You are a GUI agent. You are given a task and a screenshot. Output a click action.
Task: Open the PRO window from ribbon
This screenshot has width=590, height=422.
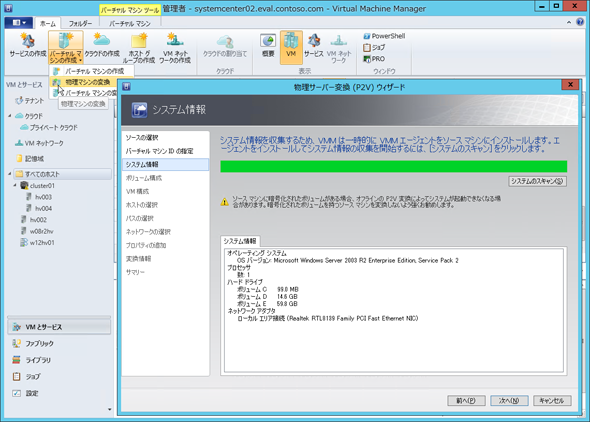(374, 59)
